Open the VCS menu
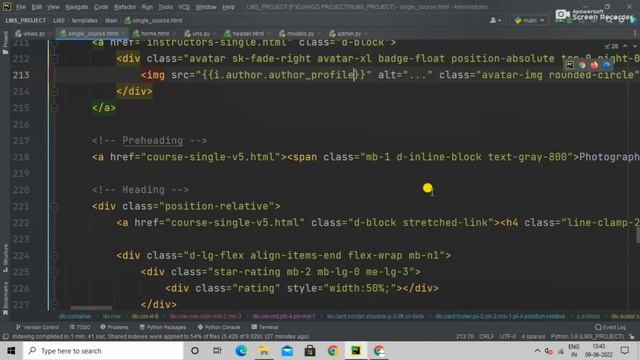Screen dimensions: 640x360 pos(184,7)
